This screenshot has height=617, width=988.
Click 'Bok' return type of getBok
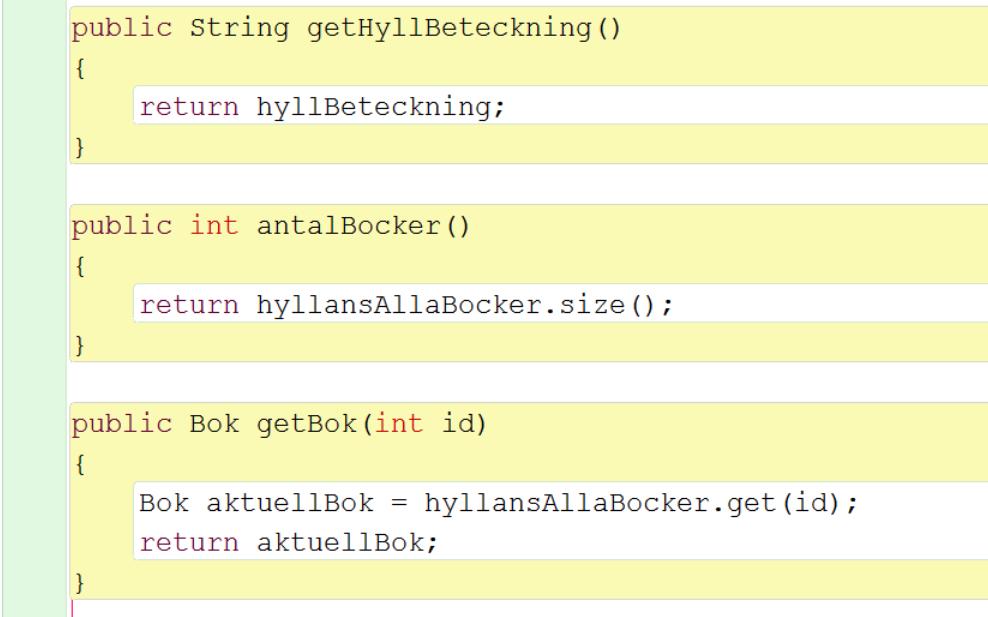214,424
